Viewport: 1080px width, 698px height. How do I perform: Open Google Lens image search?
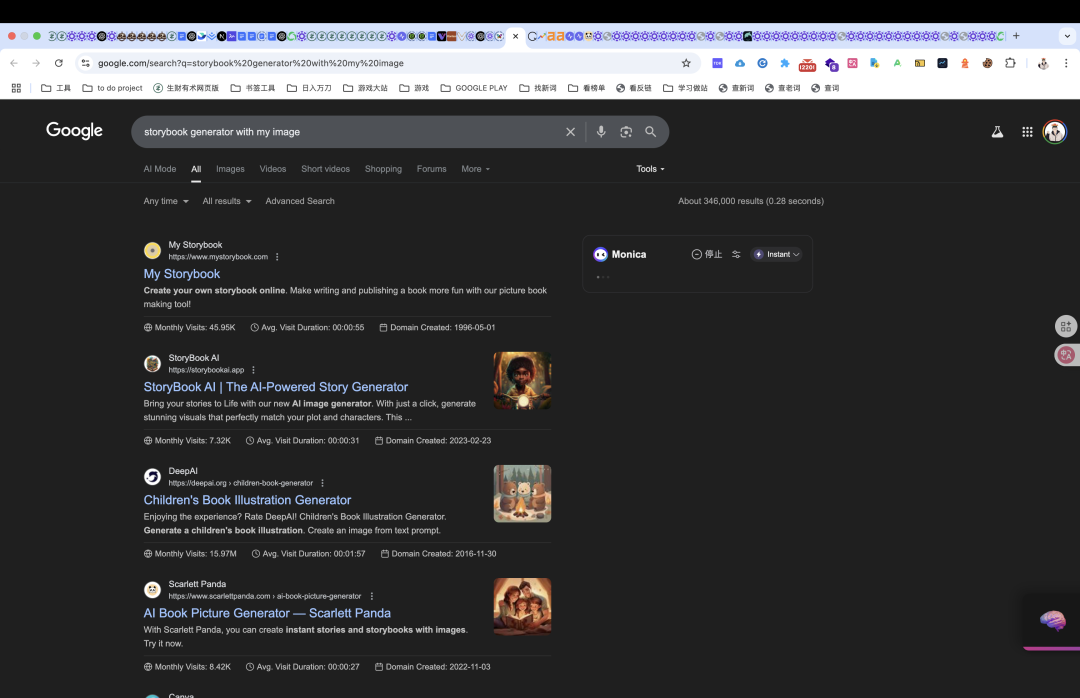pyautogui.click(x=625, y=132)
